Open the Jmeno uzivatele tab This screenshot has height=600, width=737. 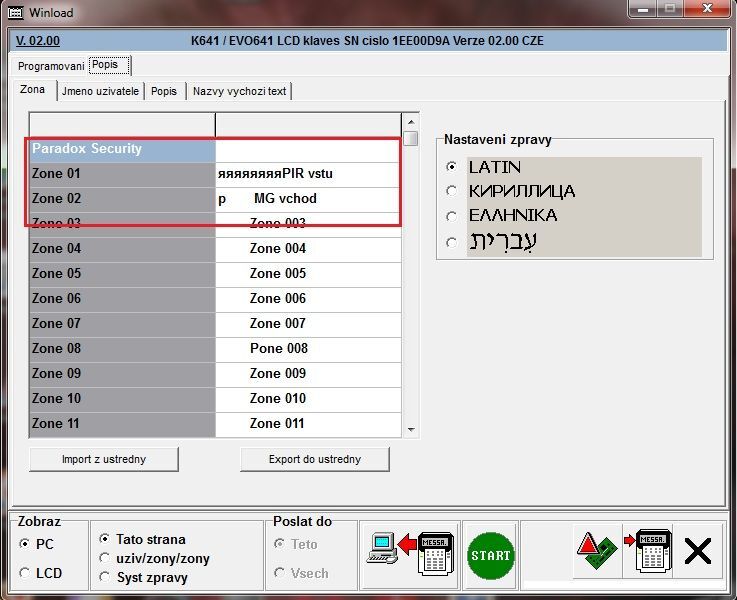click(100, 91)
